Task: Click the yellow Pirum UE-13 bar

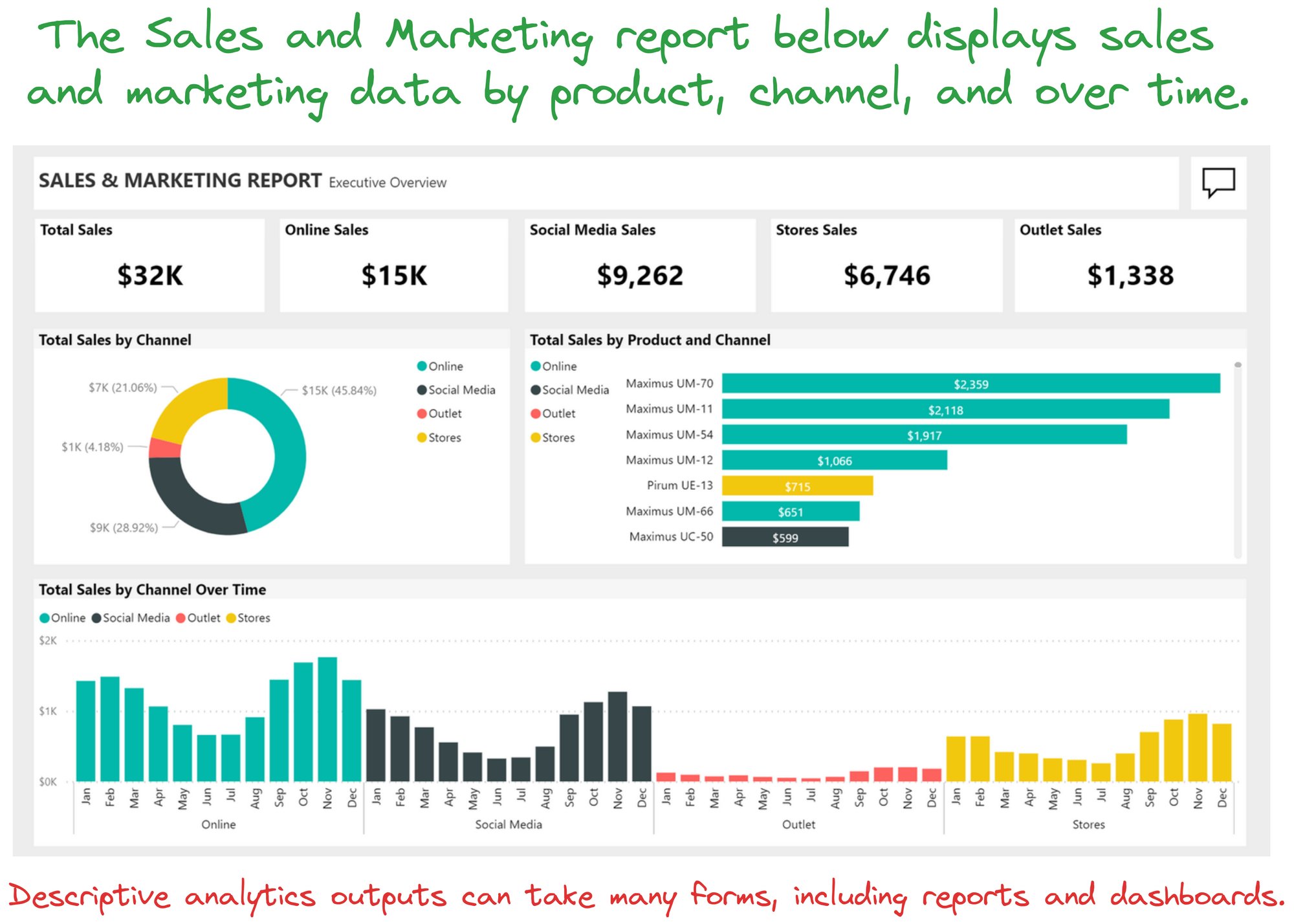Action: 797,486
